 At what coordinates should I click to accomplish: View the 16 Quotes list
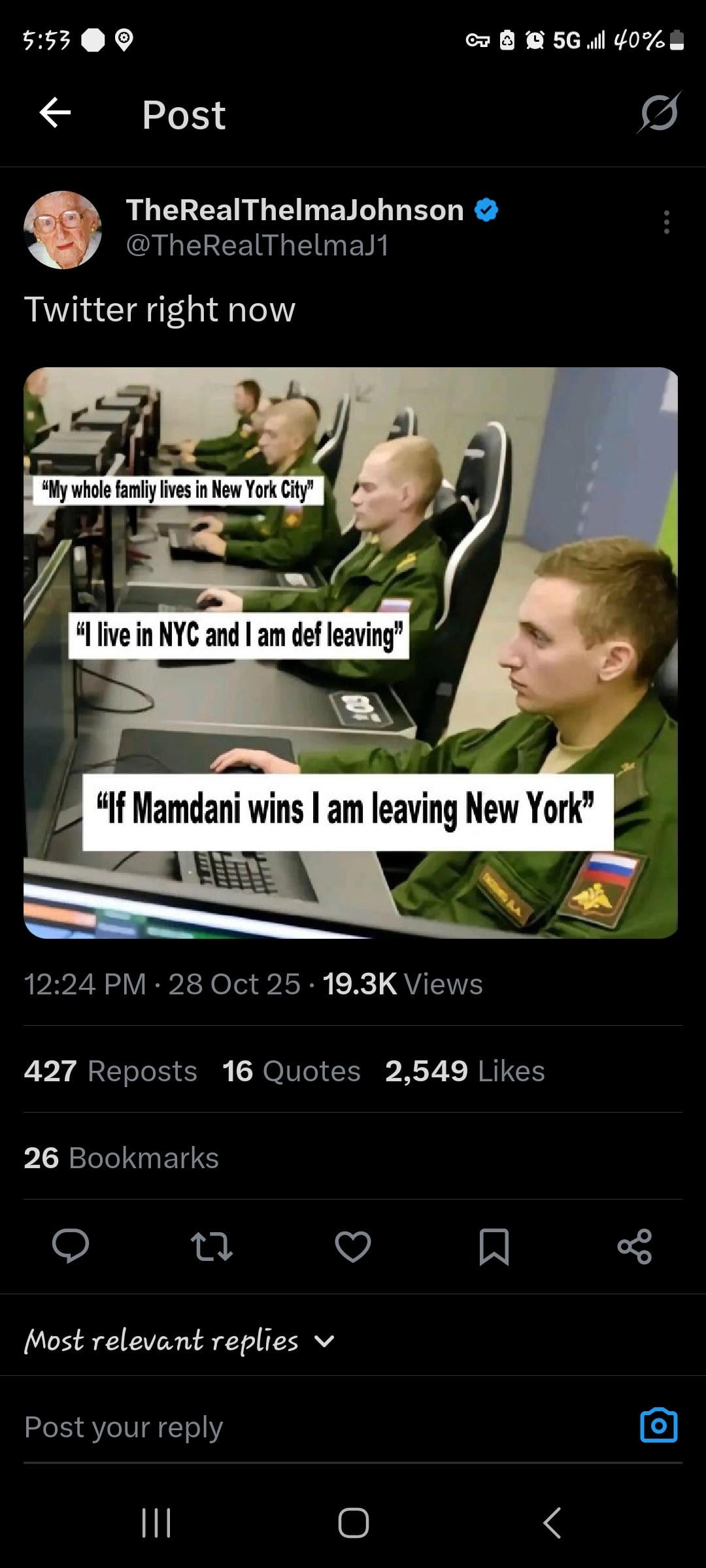(291, 1071)
